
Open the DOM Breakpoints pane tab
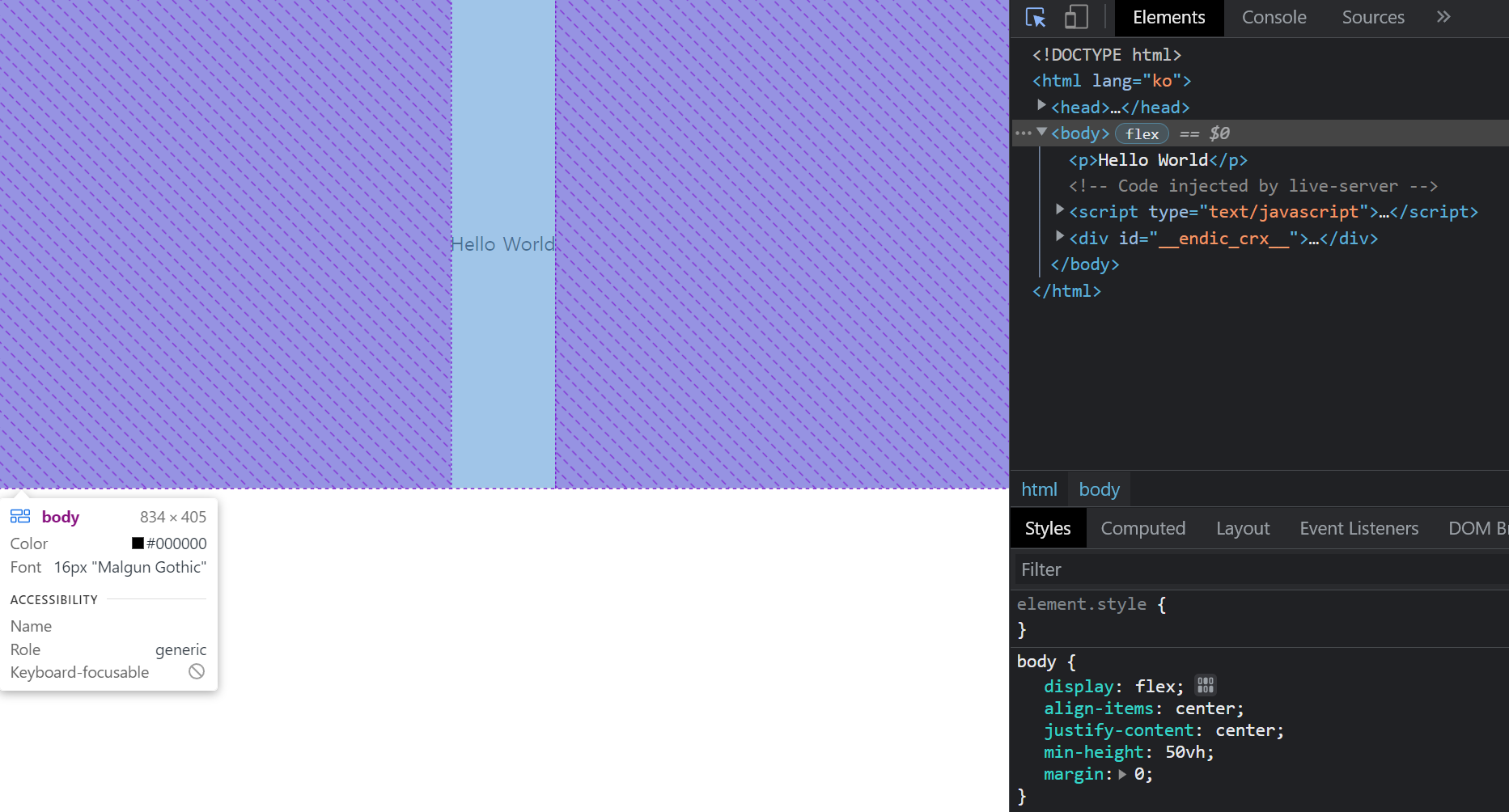(1477, 528)
